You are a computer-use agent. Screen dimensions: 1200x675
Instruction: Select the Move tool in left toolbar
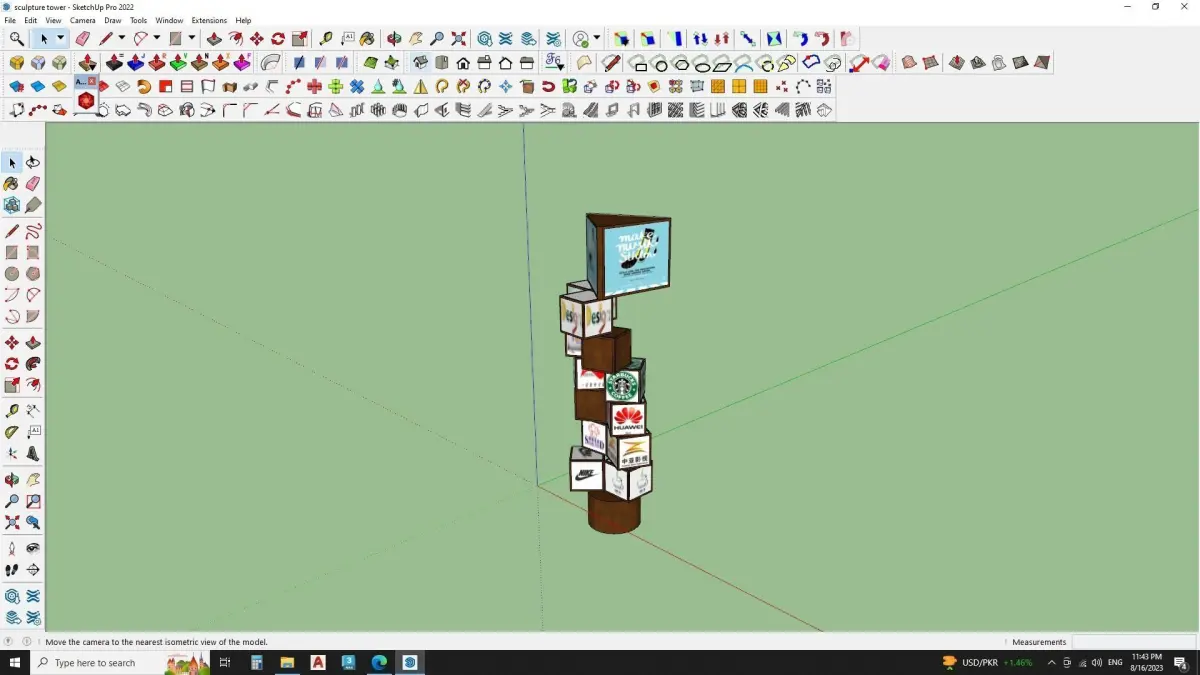(12, 343)
